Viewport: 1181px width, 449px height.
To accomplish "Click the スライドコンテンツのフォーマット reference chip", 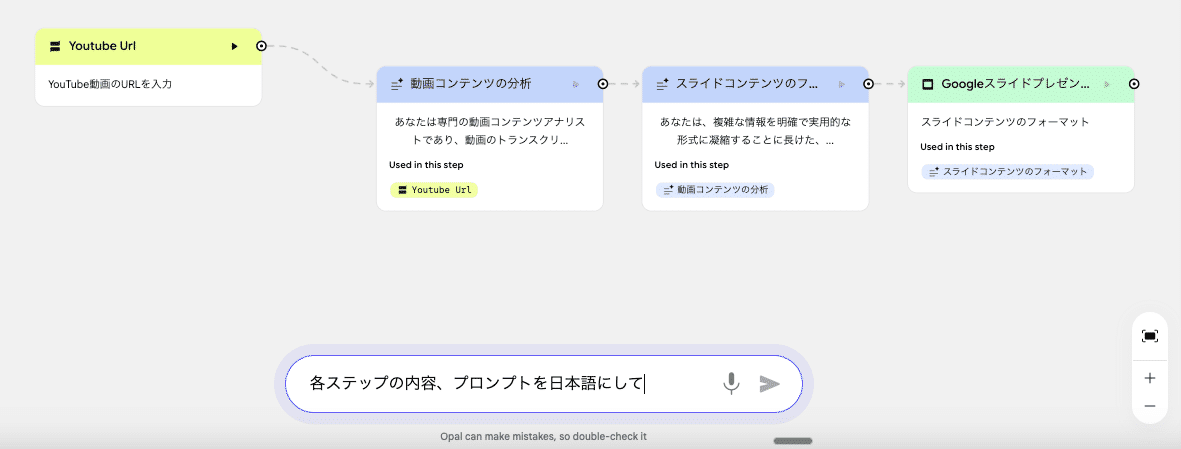I will pos(1007,172).
